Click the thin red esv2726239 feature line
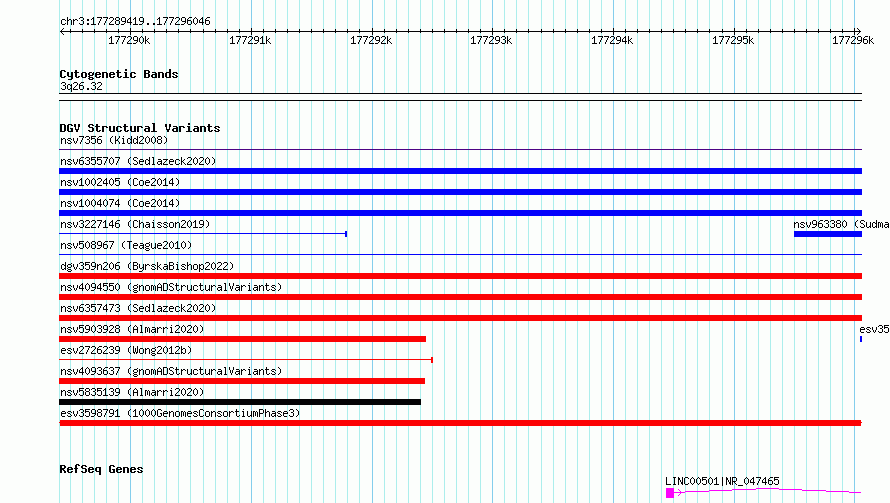Screen dimensions: 890x503 pos(246,359)
